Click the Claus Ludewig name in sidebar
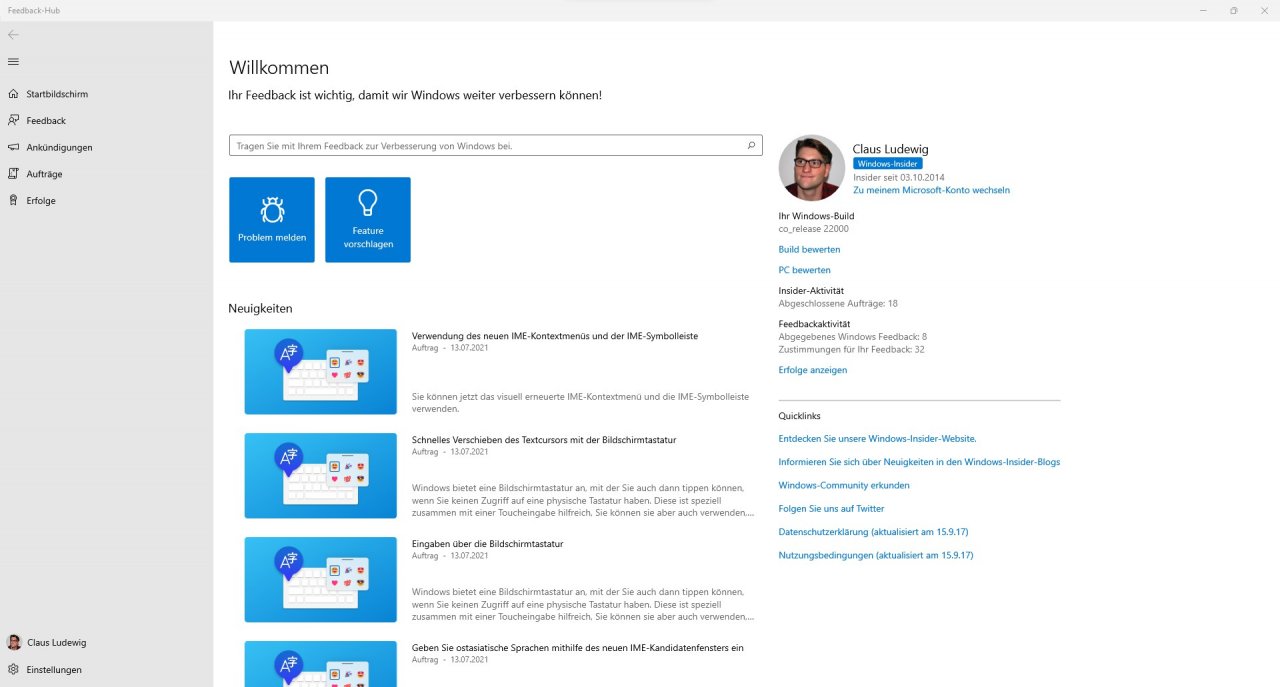 click(56, 642)
